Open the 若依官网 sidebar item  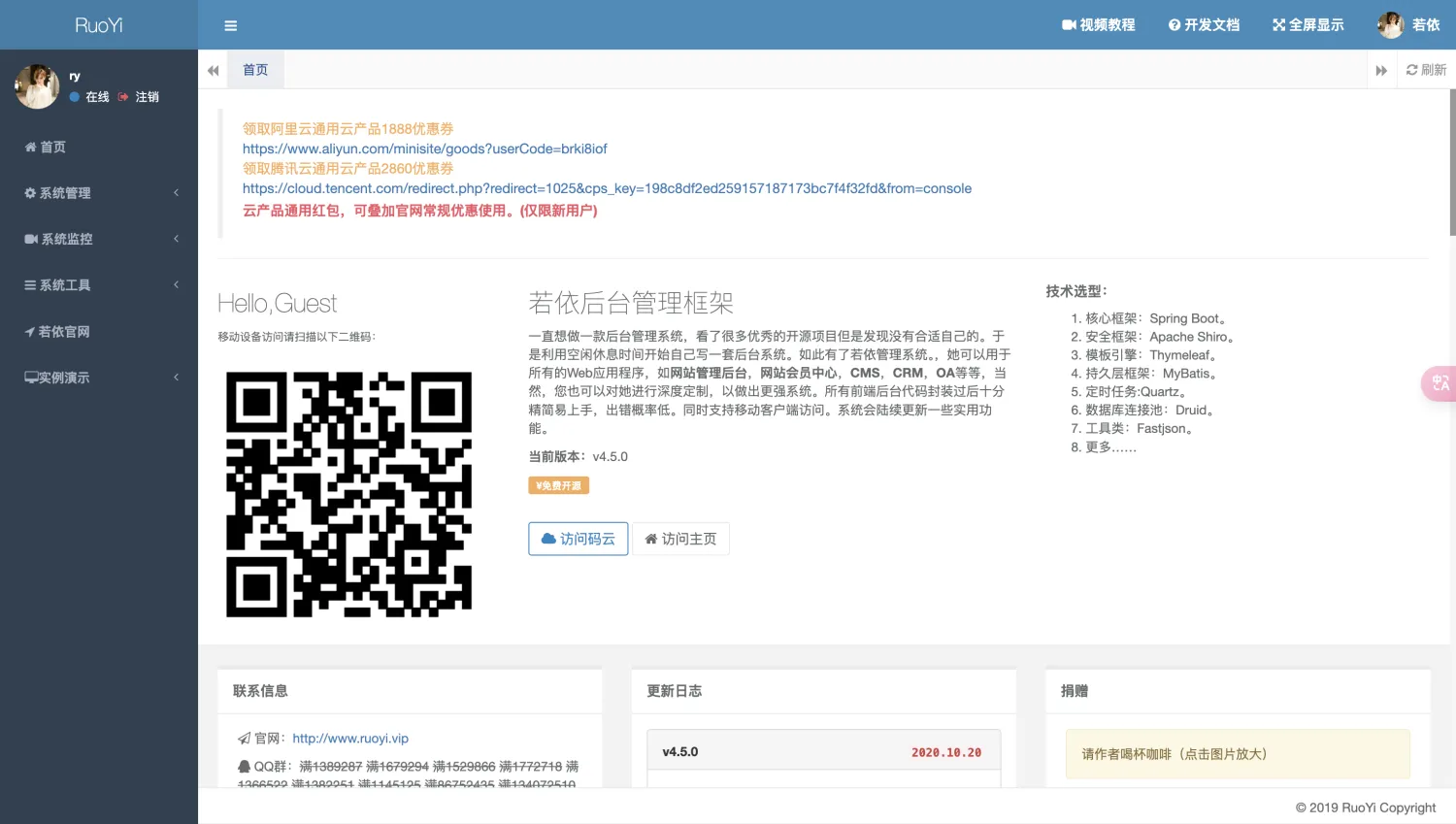coord(99,332)
